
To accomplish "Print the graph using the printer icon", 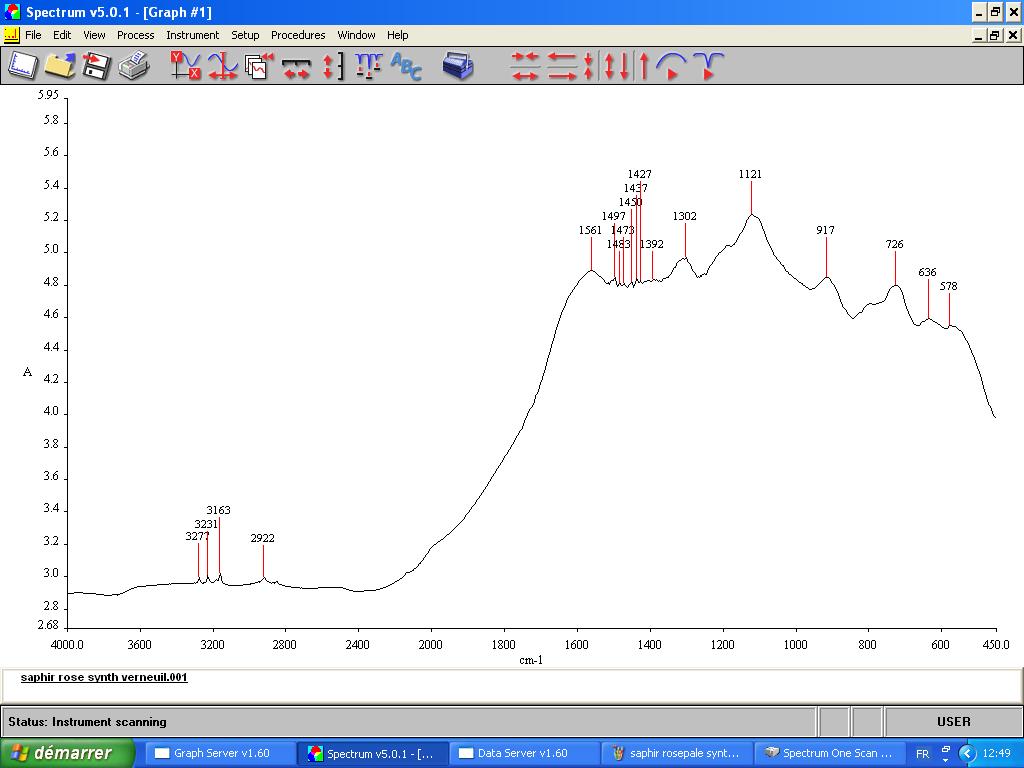I will tap(133, 66).
